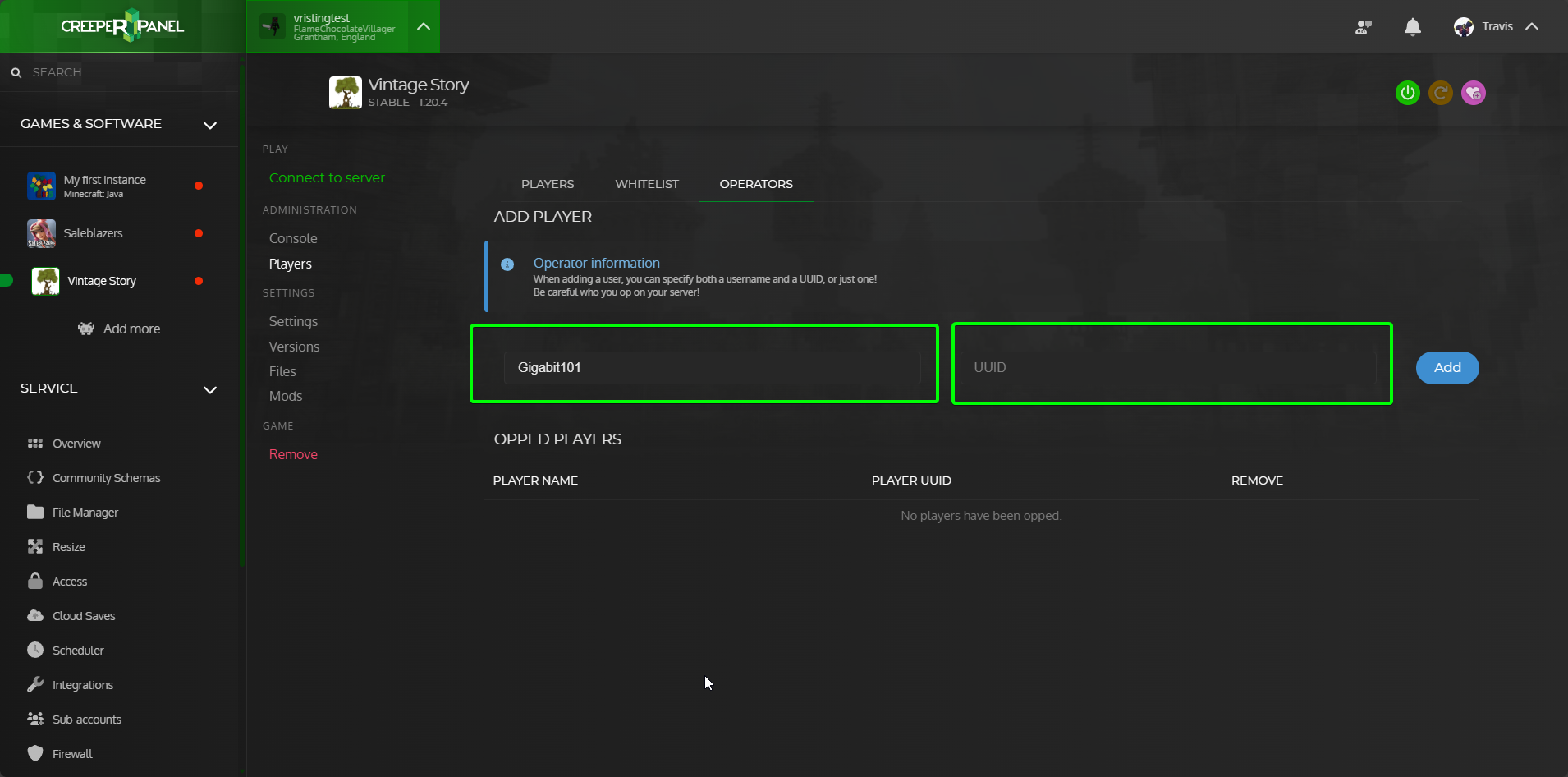Screen dimensions: 1568x777
Task: Click the Firewall shield icon
Action: click(35, 753)
